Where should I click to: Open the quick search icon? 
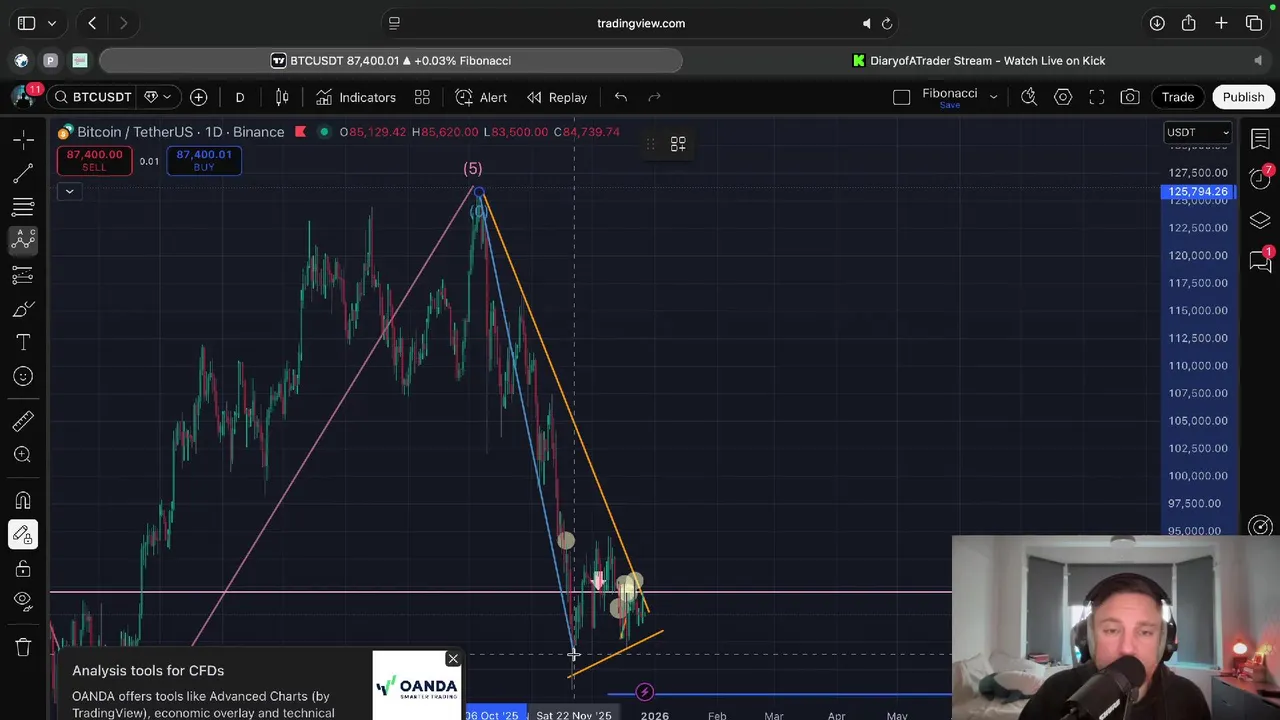1029,97
